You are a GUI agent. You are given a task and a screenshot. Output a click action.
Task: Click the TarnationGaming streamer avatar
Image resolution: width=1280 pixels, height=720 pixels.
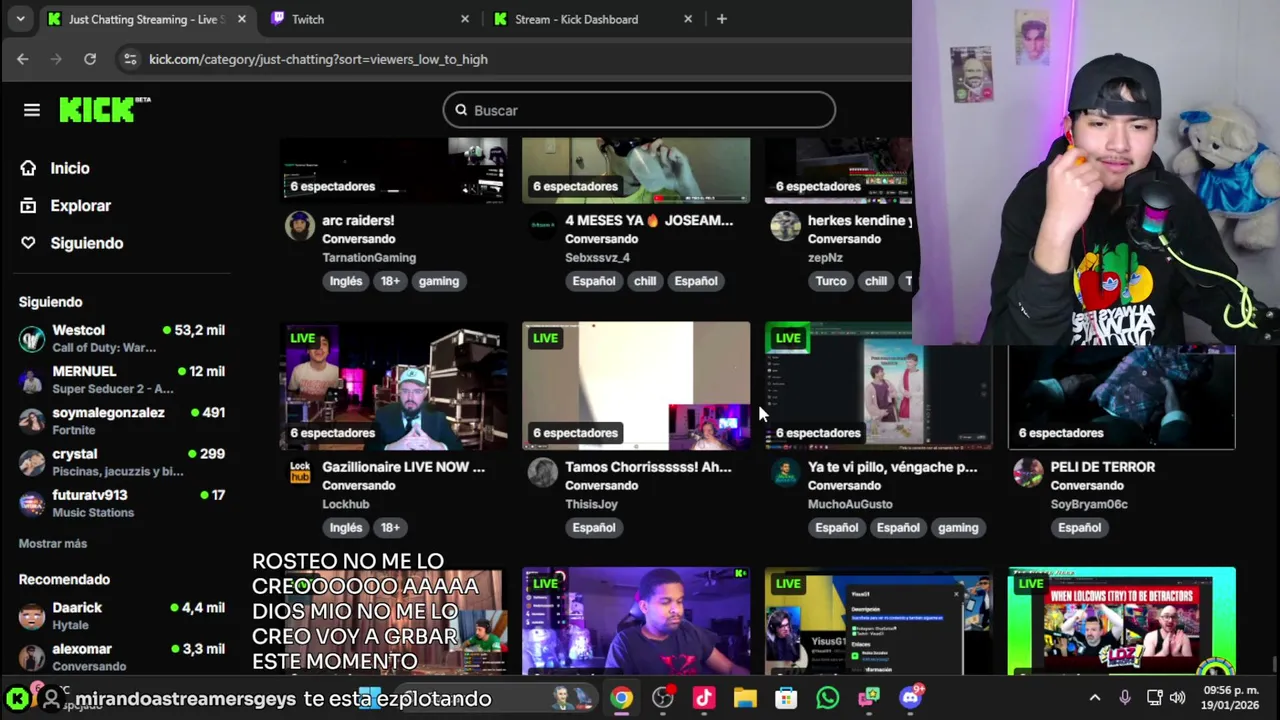click(300, 226)
